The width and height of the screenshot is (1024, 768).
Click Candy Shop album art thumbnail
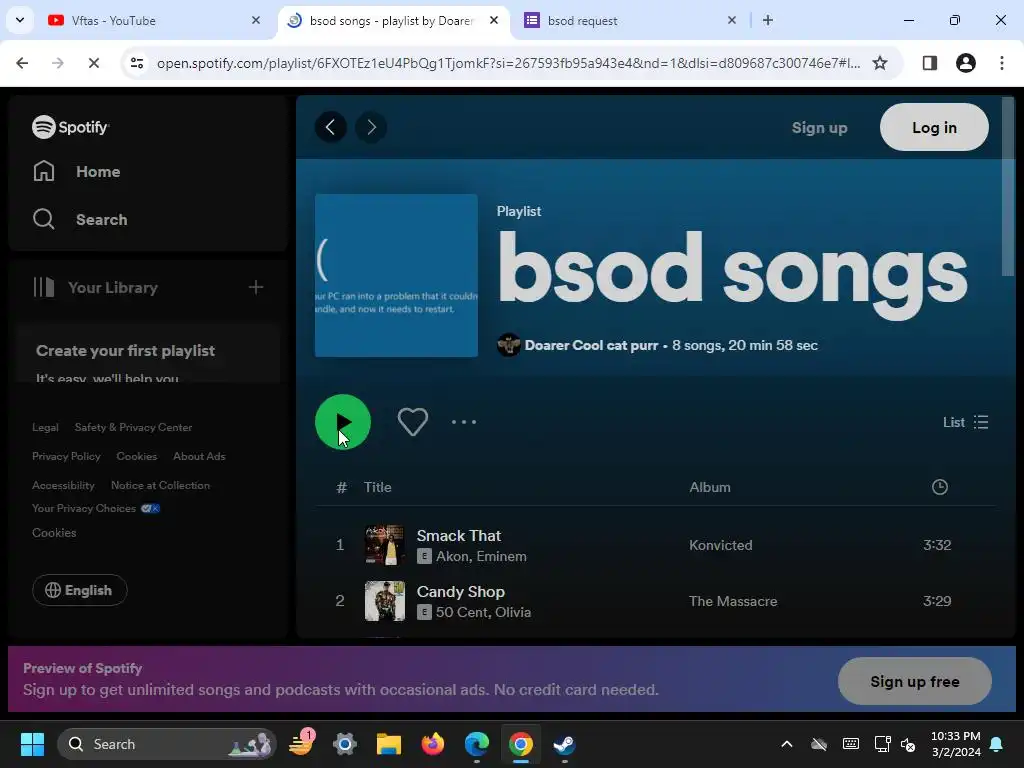385,601
